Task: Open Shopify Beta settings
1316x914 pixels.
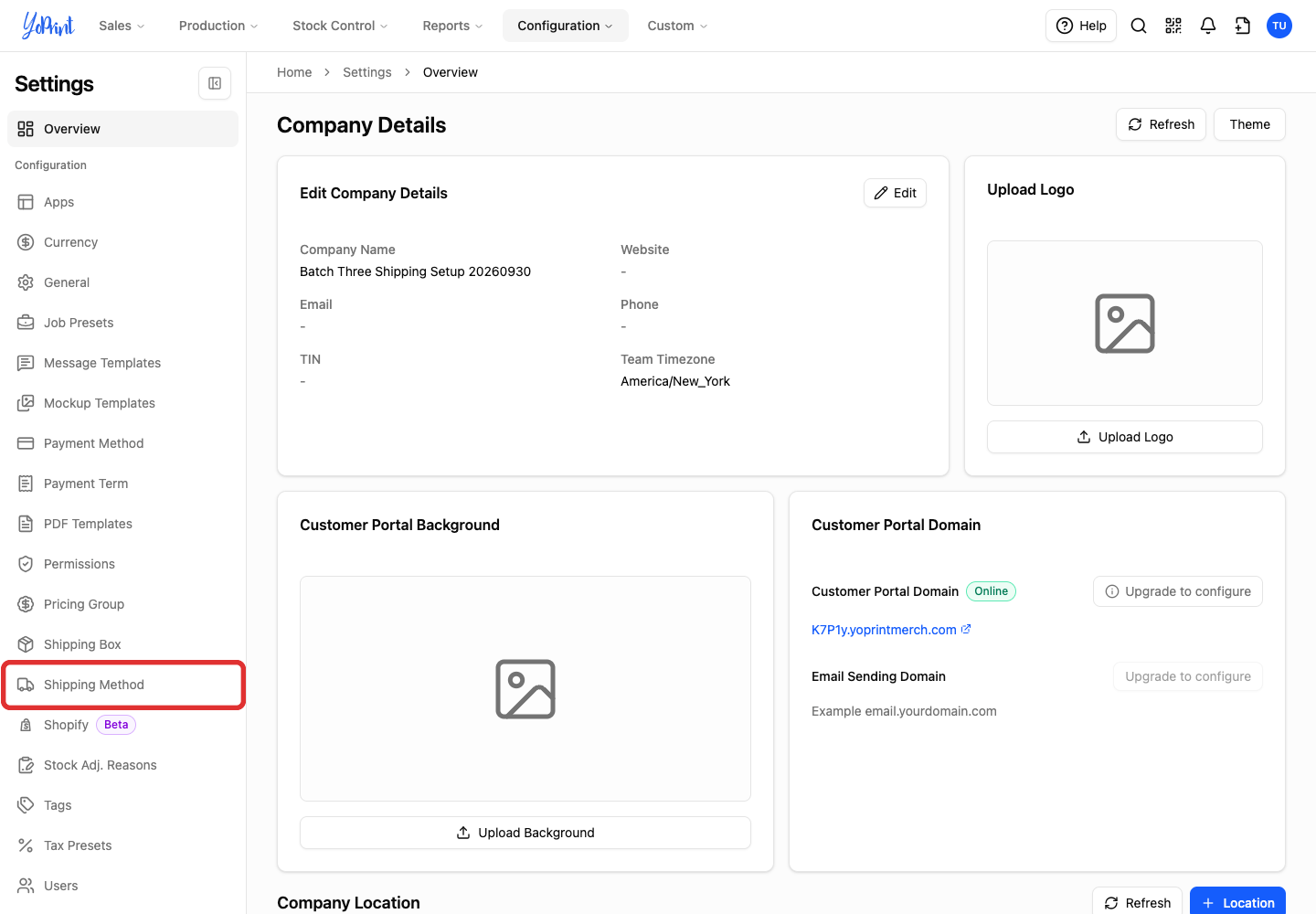Action: [x=122, y=725]
